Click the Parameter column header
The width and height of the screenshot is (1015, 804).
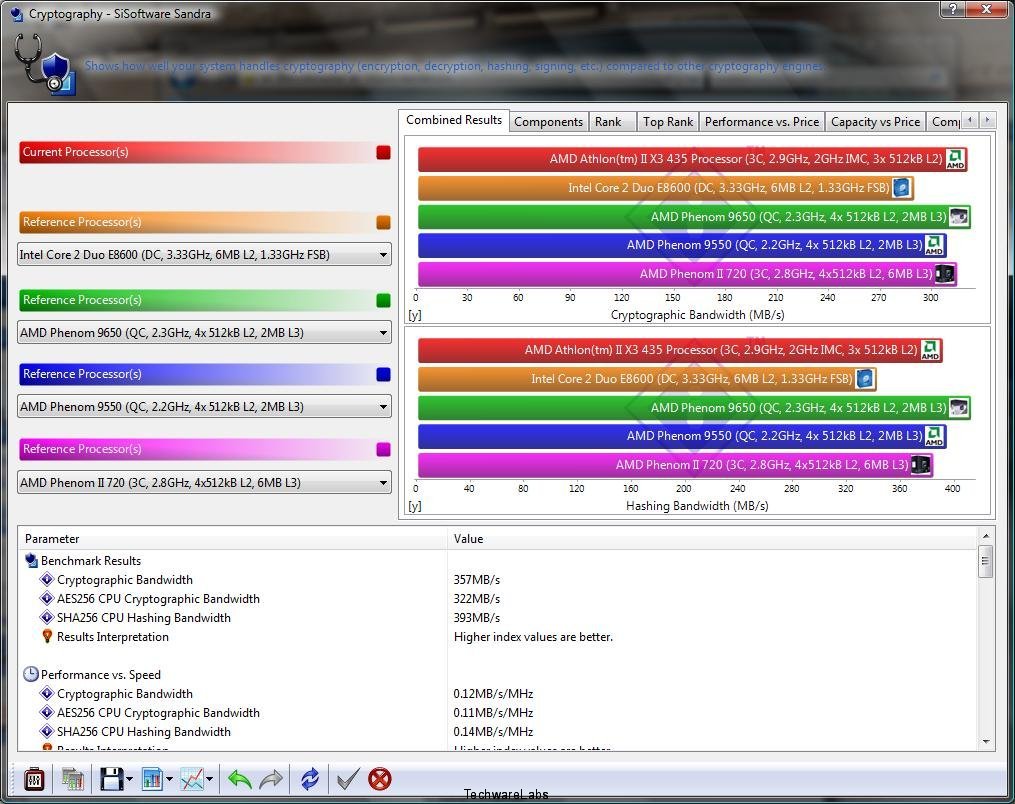(233, 539)
